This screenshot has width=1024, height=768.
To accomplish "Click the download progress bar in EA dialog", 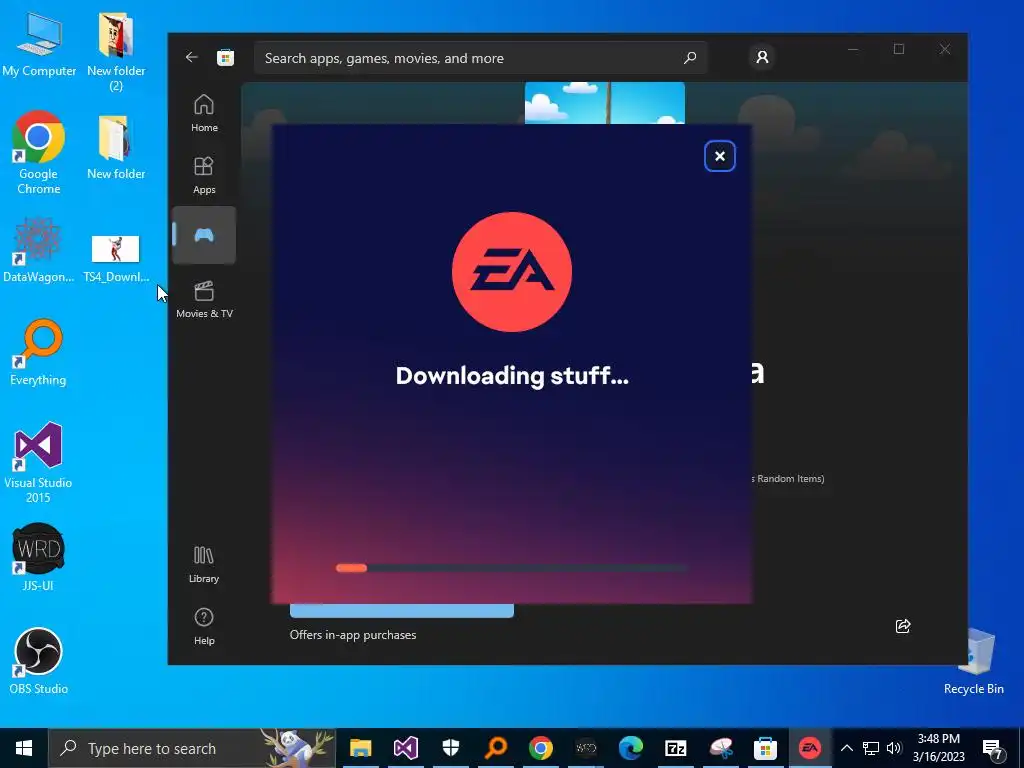I will click(x=511, y=568).
